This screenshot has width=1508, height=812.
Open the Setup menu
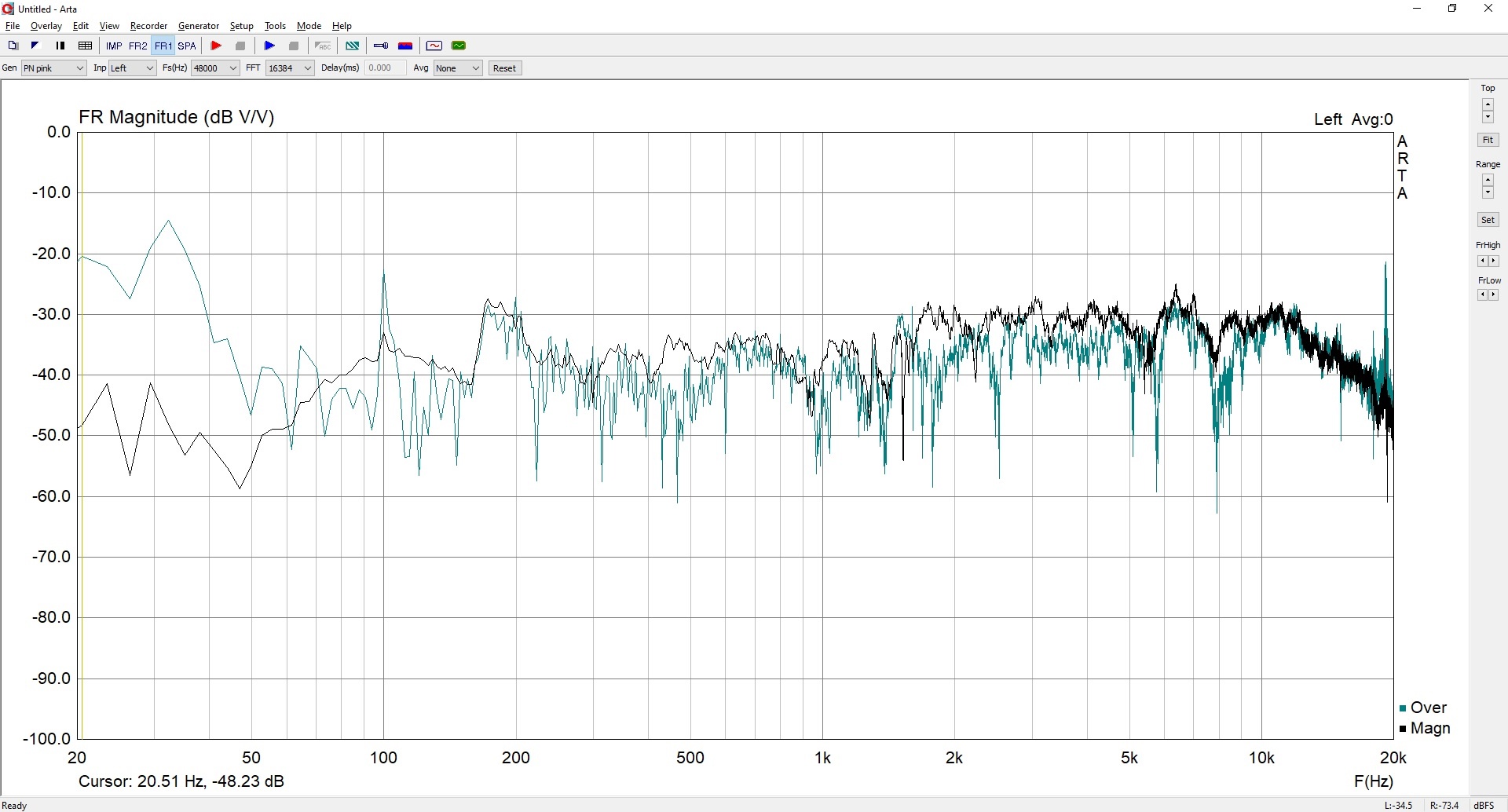[x=242, y=26]
